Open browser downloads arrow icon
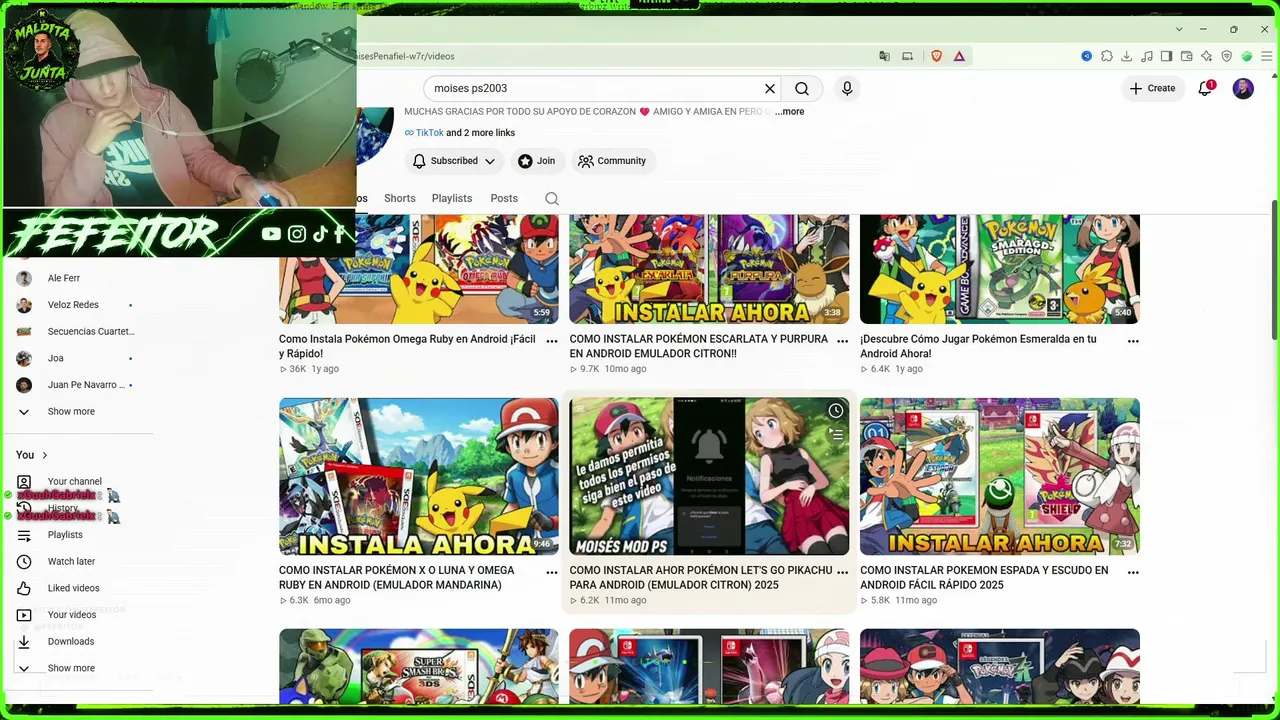The width and height of the screenshot is (1280, 720). click(1127, 56)
